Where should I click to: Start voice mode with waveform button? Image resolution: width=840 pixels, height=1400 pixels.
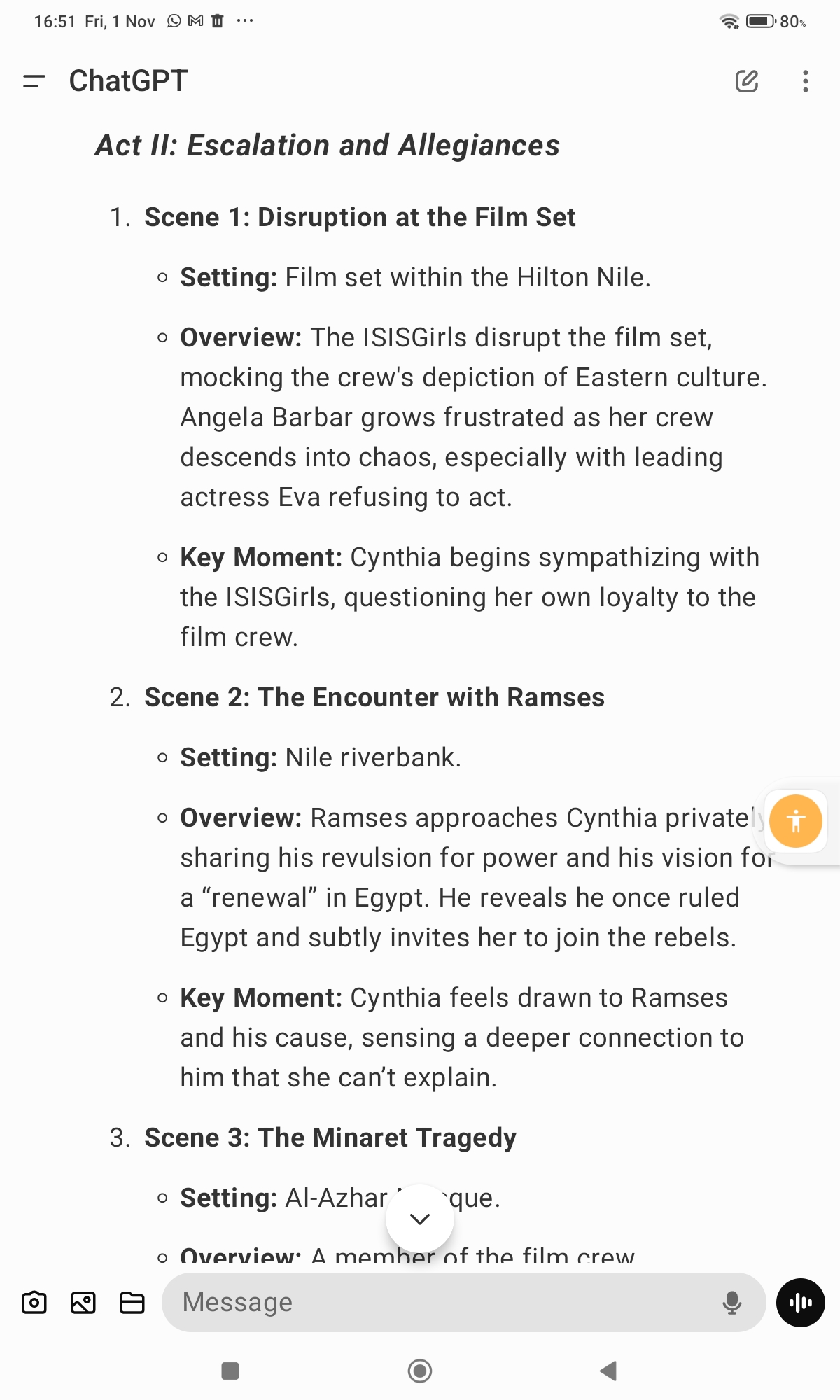click(801, 1303)
